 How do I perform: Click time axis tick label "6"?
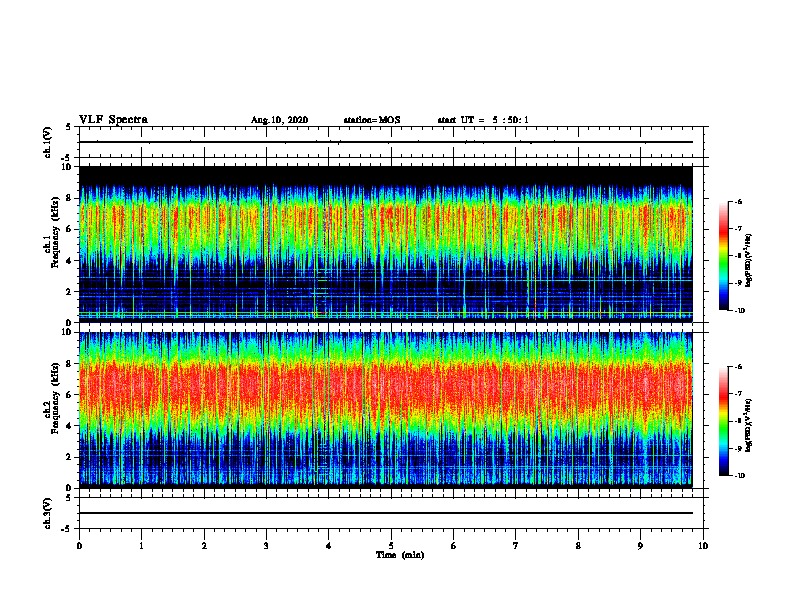pyautogui.click(x=454, y=546)
